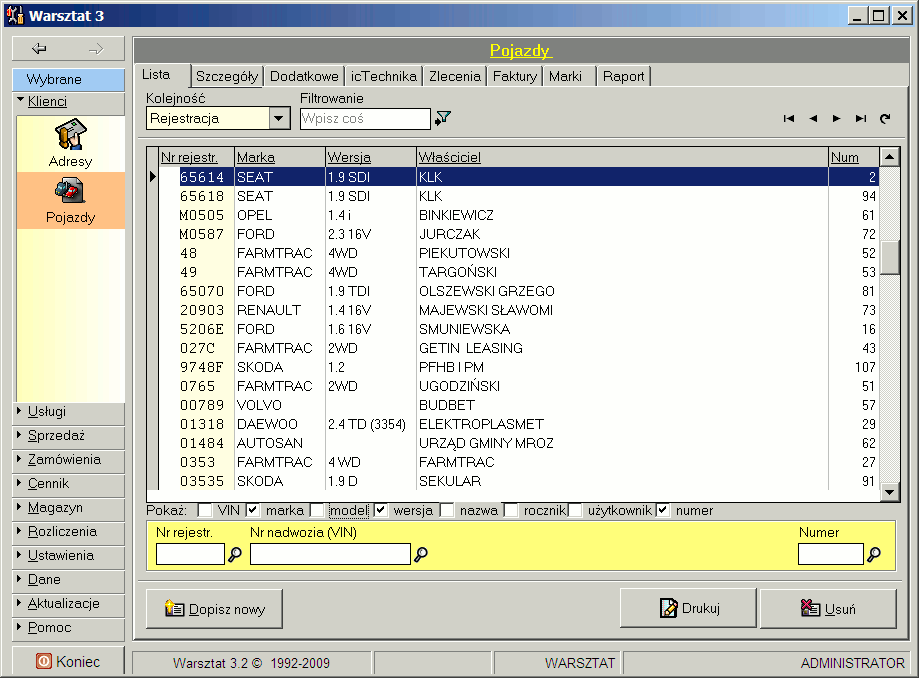This screenshot has width=919, height=678.
Task: Open the Zlecenia tab
Action: (x=454, y=76)
